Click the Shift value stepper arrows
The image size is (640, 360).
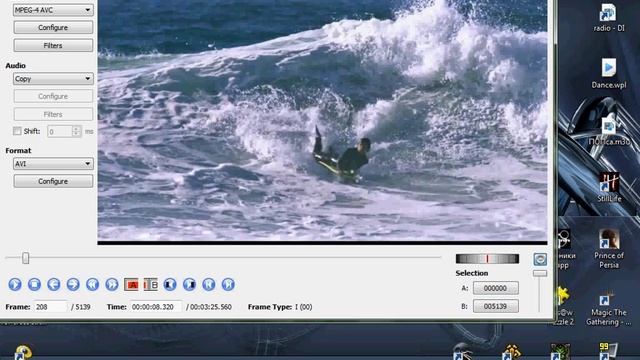(76, 131)
